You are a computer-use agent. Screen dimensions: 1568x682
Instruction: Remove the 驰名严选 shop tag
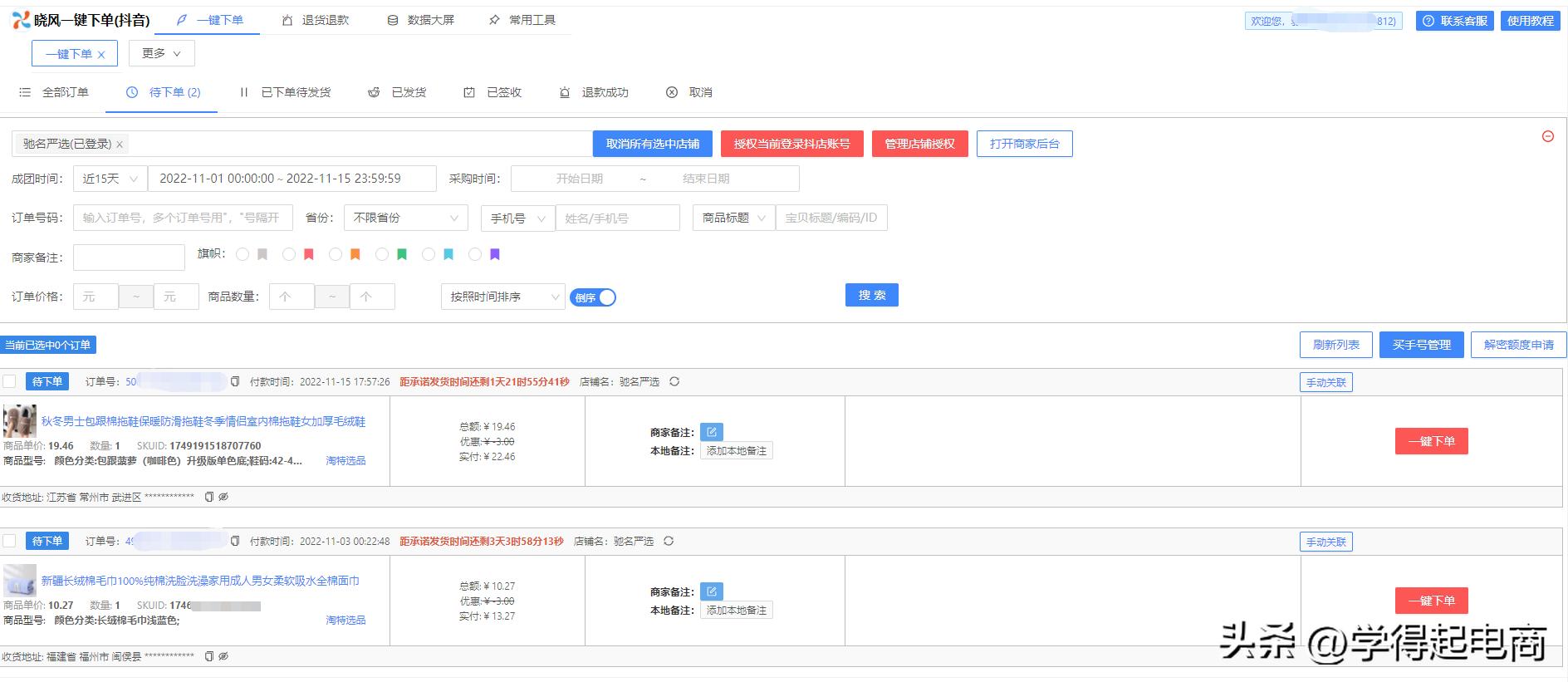coord(120,145)
